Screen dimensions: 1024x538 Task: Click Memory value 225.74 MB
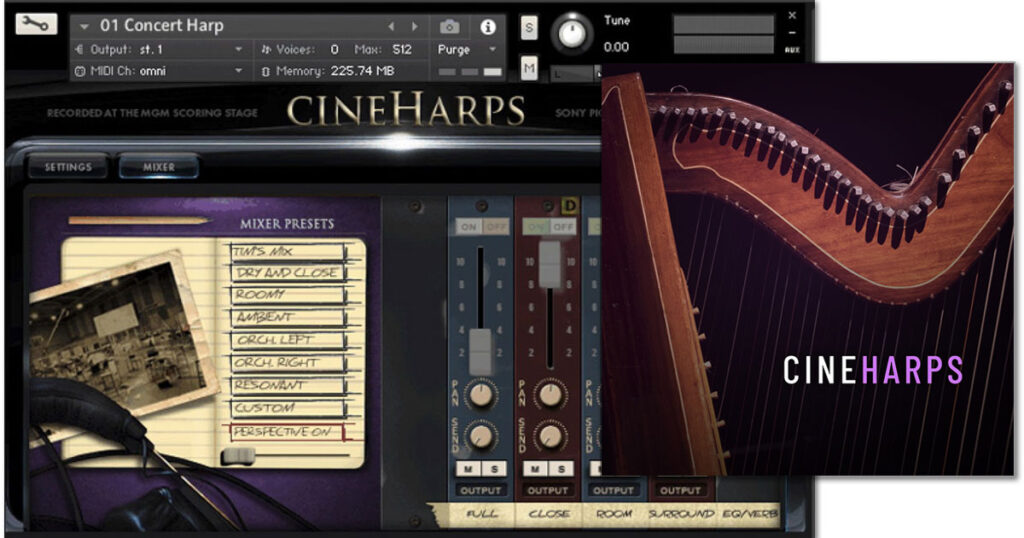click(x=362, y=71)
